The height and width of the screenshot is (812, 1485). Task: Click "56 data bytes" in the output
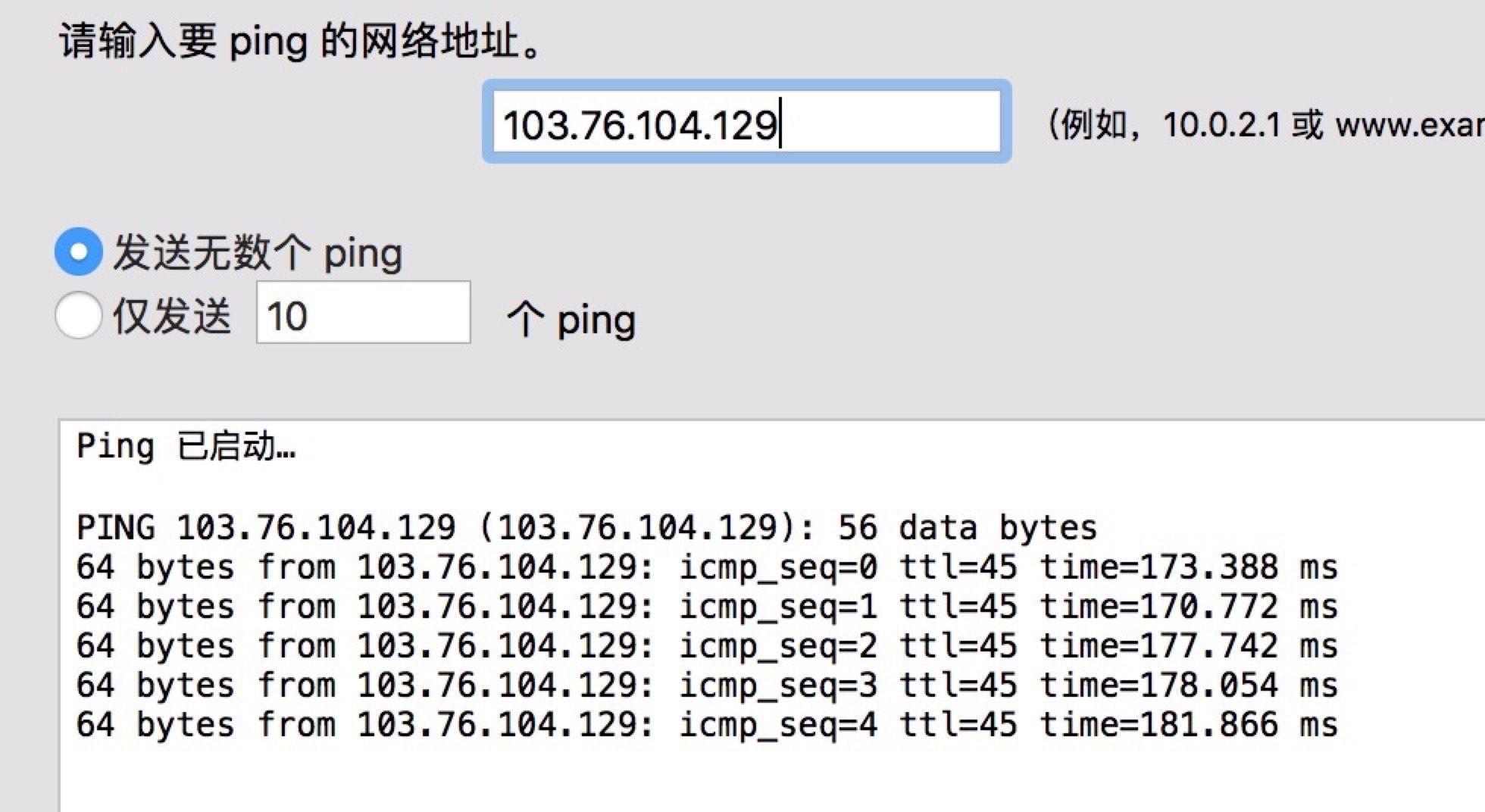pos(967,527)
